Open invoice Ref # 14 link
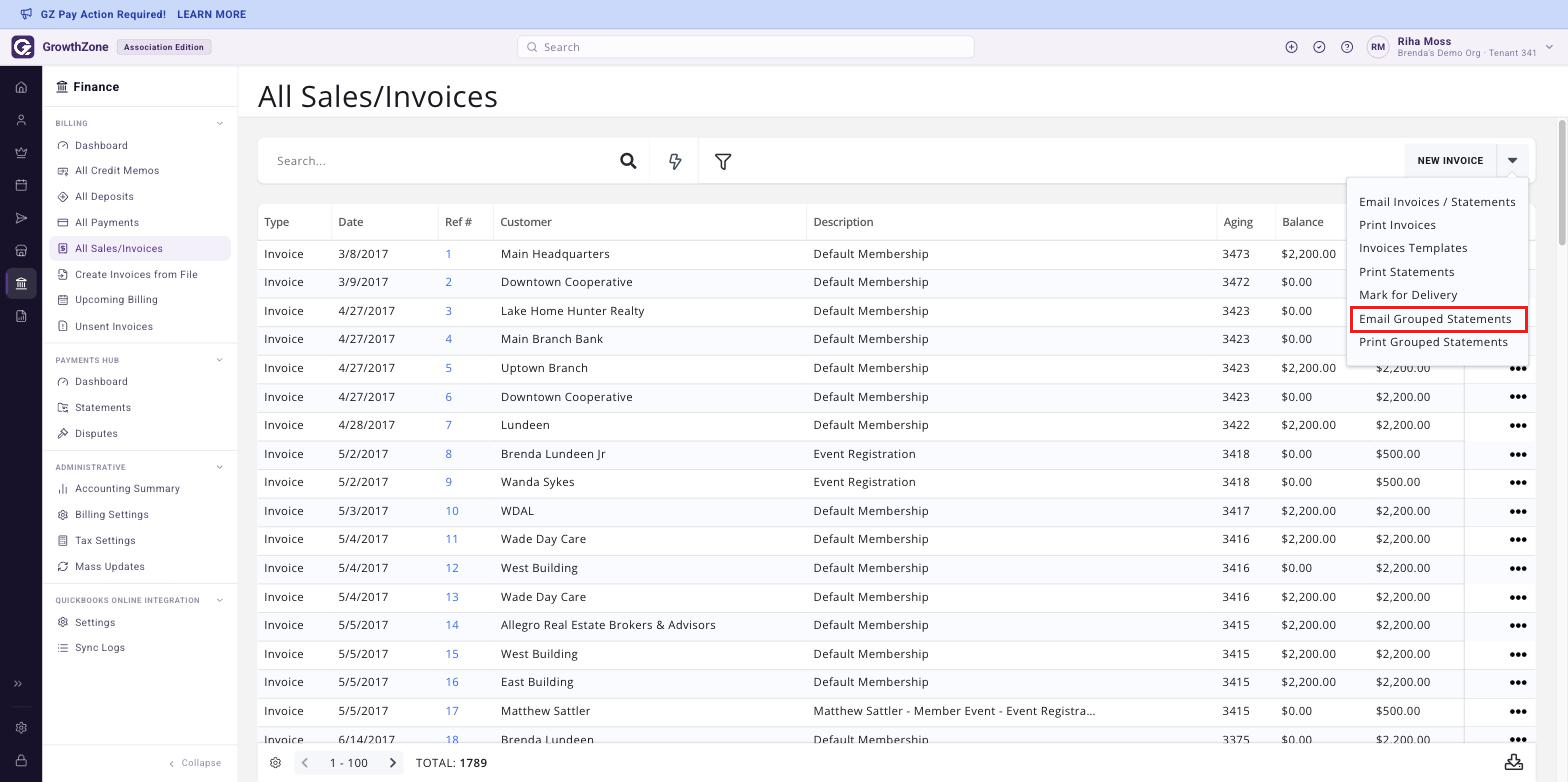1568x782 pixels. [x=452, y=625]
